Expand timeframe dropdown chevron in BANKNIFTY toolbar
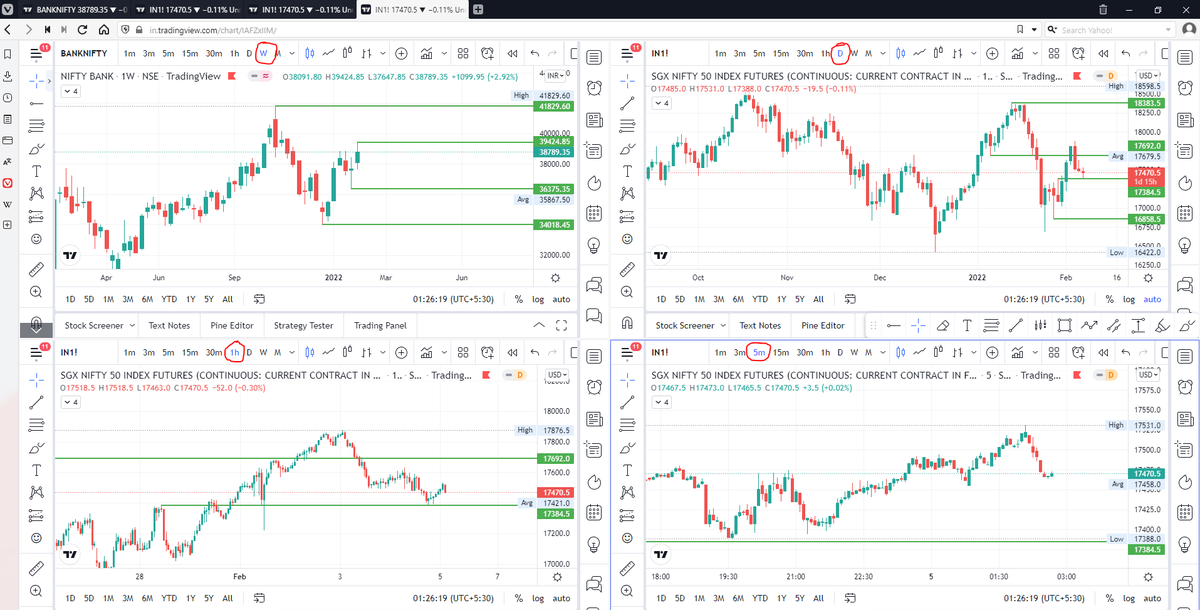The image size is (1200, 610). [x=292, y=53]
